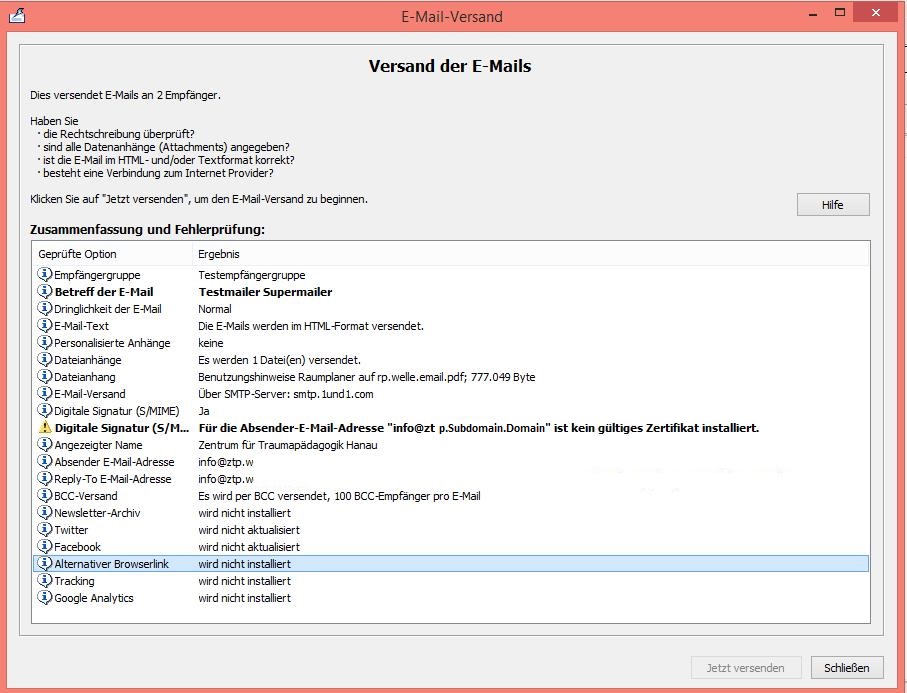Click the info icon next to BCC-Versand

click(x=45, y=496)
